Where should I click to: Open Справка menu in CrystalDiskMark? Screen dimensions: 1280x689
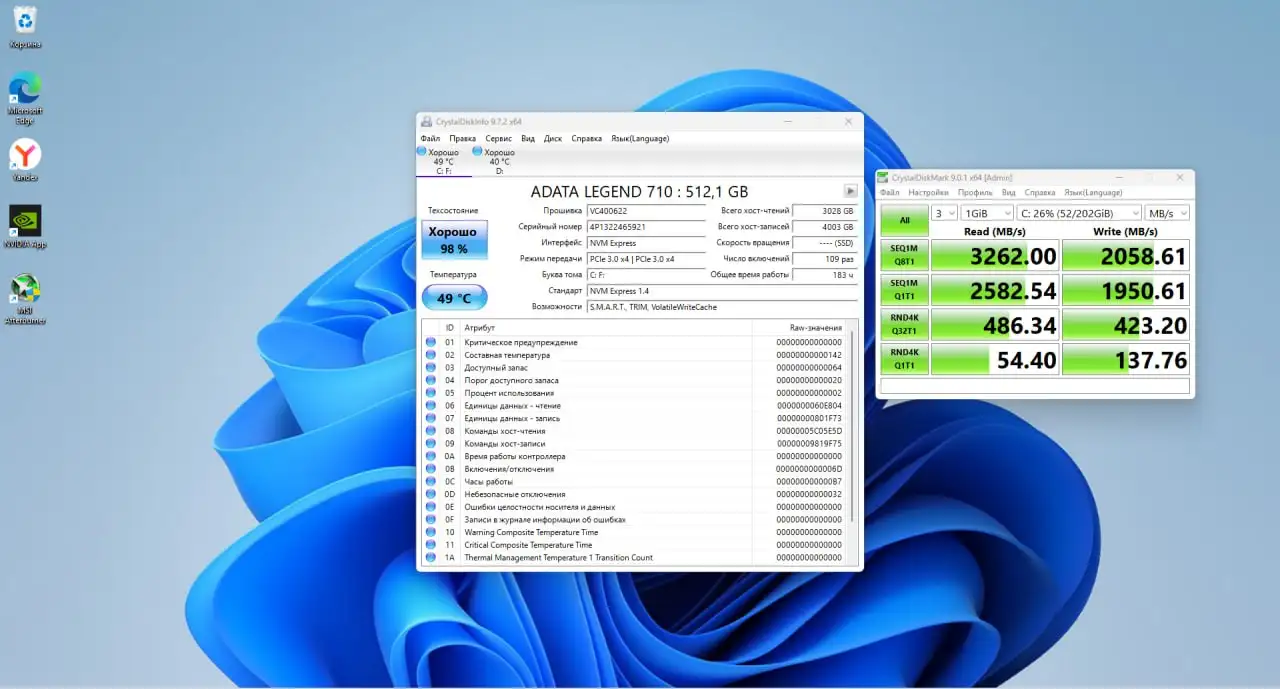point(1040,192)
